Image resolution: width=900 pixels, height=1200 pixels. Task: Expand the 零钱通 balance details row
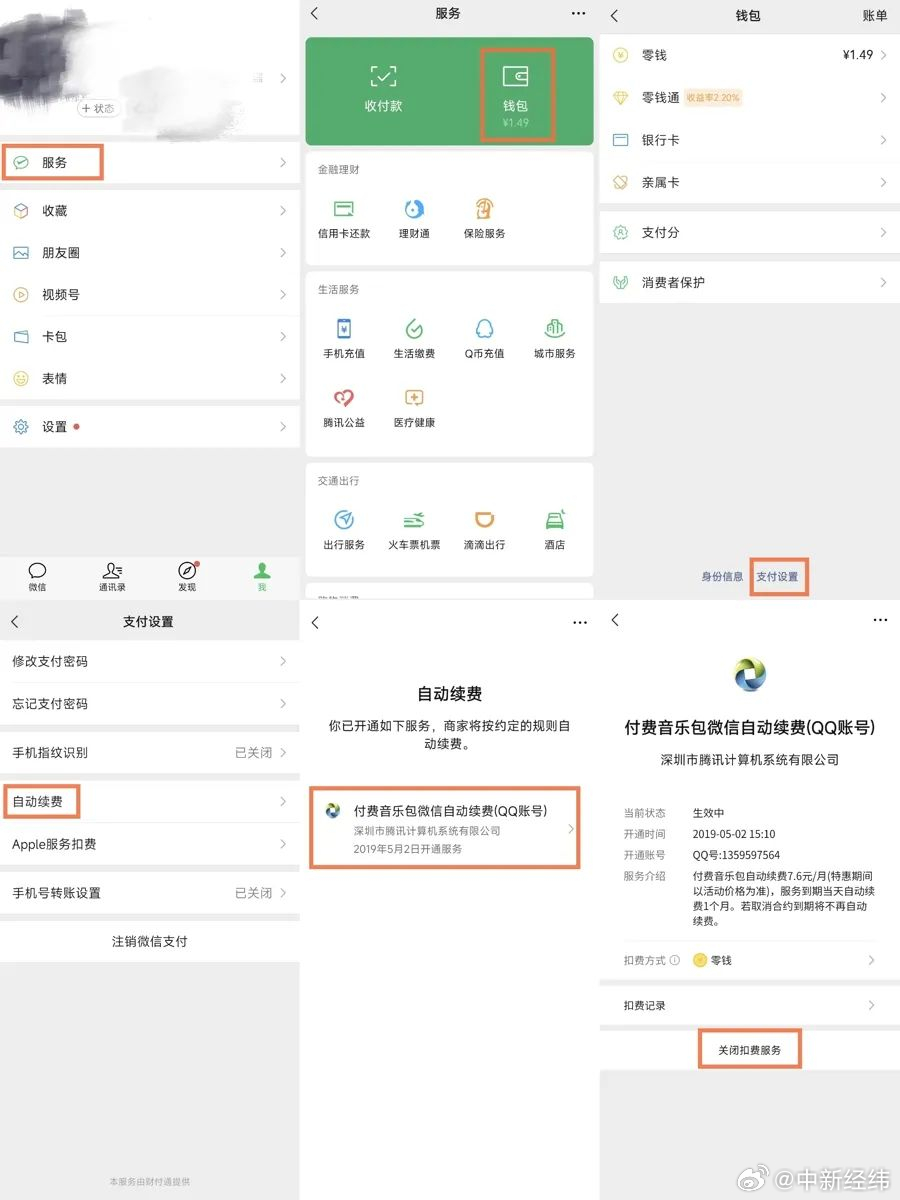[x=748, y=97]
